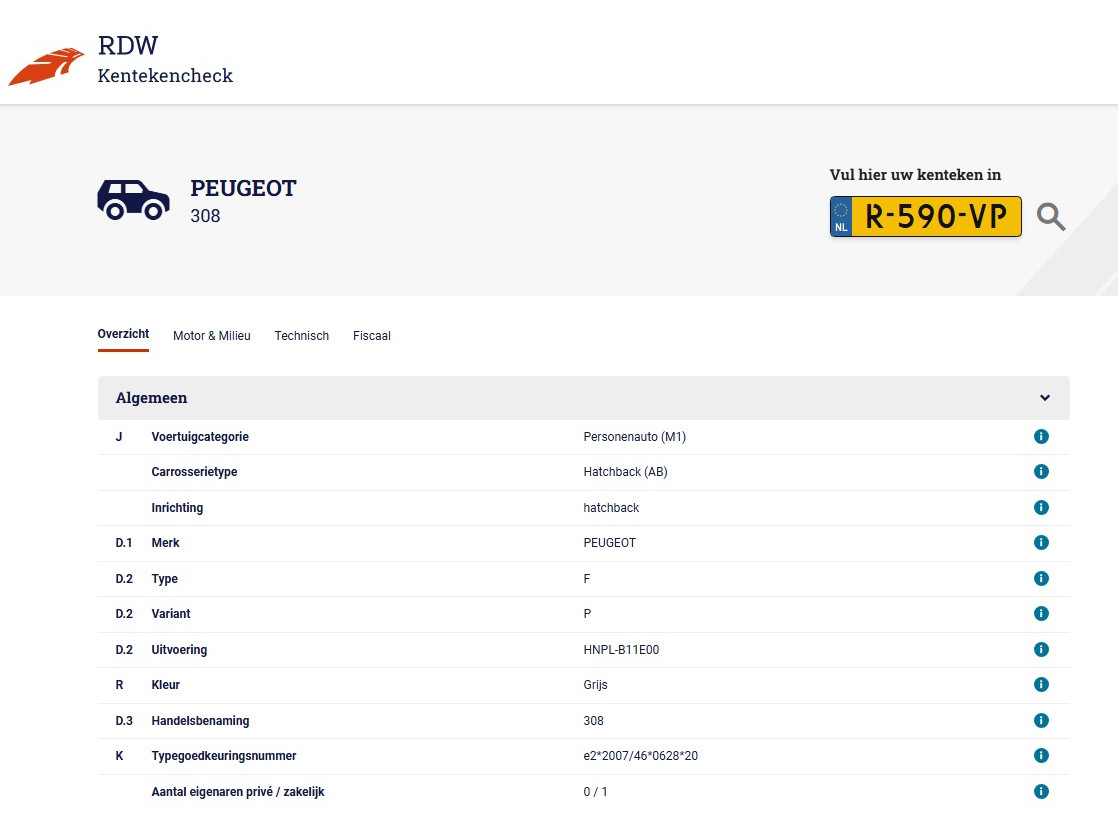Click the Aantal eigenaren privé / zakelijk label
Viewport: 1118px width, 838px height.
click(x=237, y=792)
